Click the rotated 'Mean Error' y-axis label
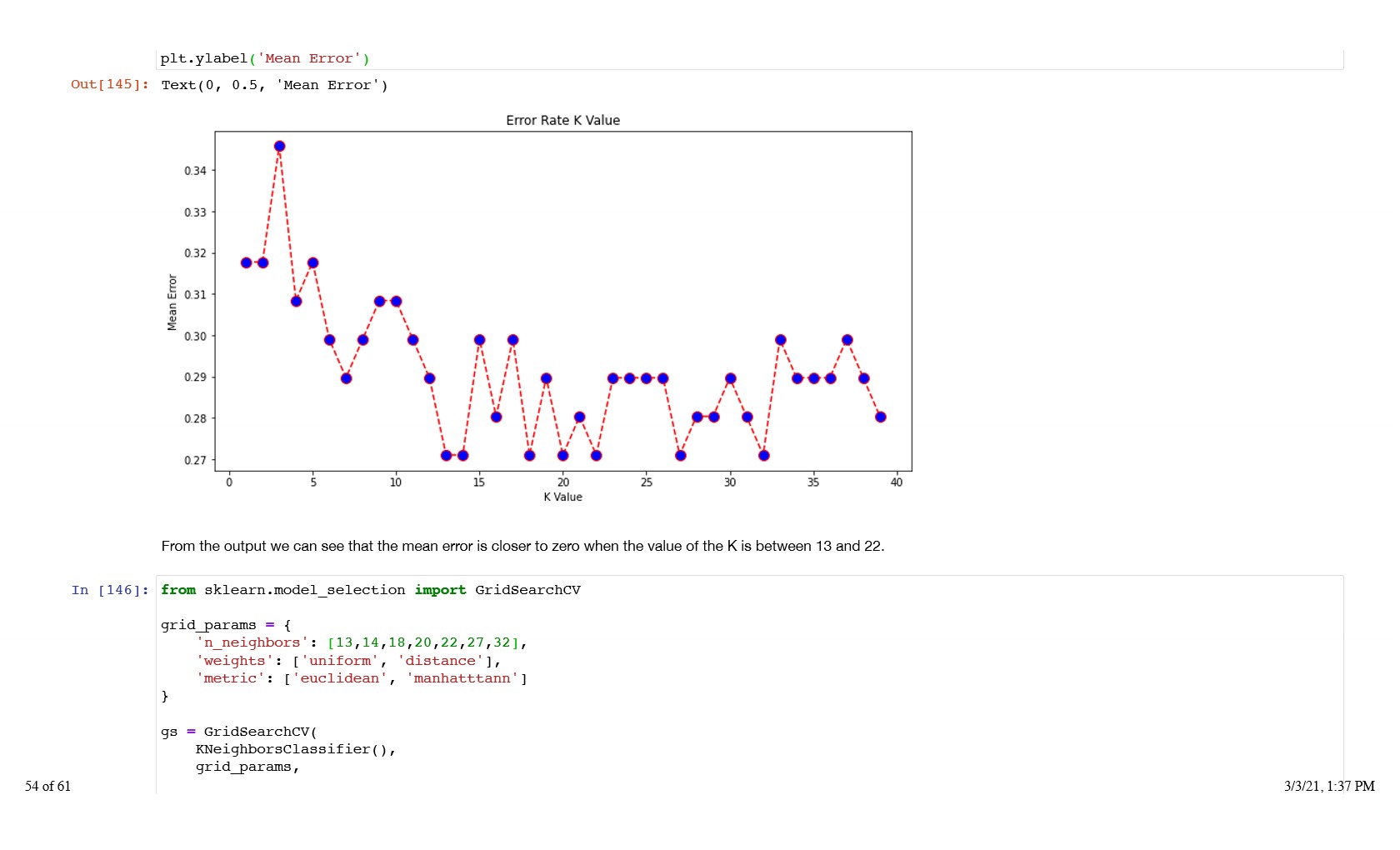This screenshot has width=1400, height=850. pos(172,302)
